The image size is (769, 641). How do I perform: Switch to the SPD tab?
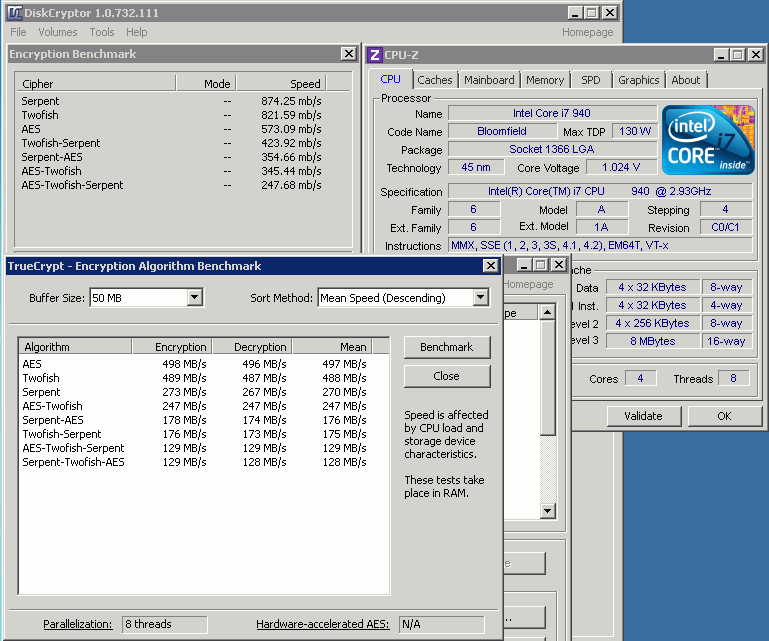(590, 80)
